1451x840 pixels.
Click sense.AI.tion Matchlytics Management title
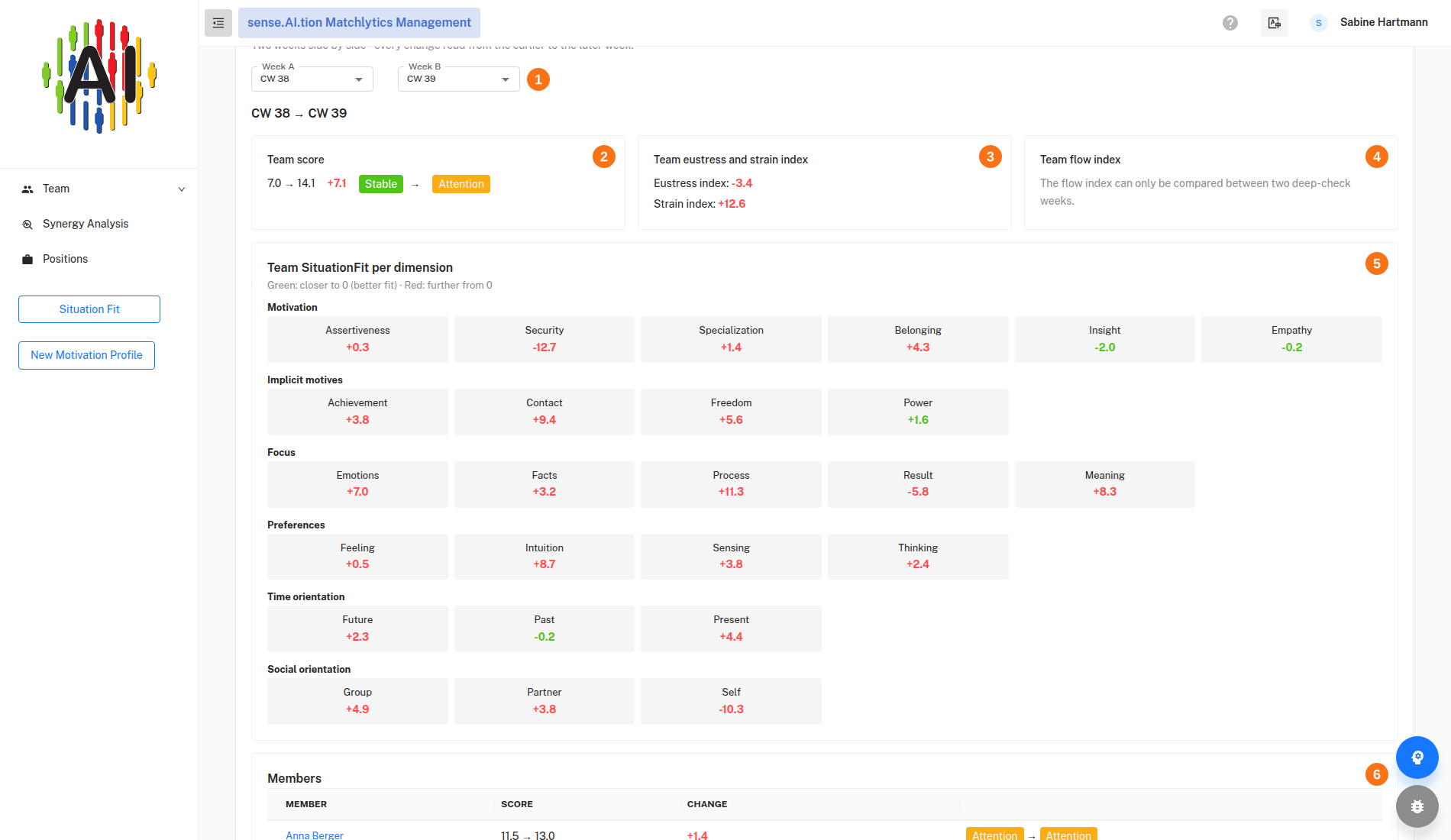[x=359, y=23]
